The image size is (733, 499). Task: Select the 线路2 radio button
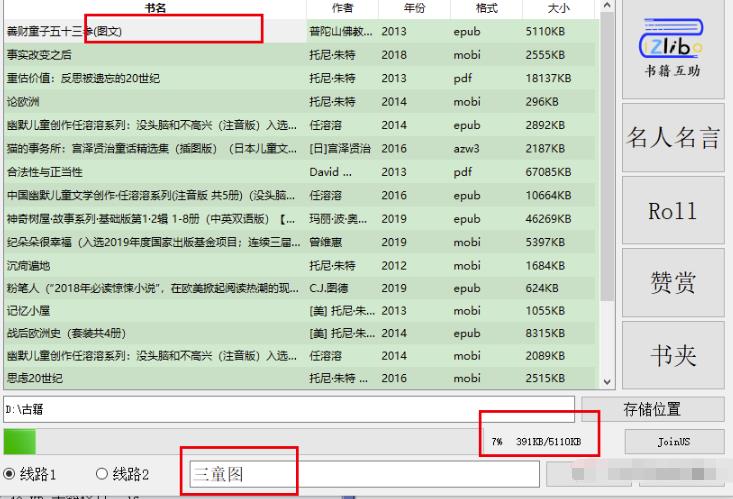click(102, 473)
